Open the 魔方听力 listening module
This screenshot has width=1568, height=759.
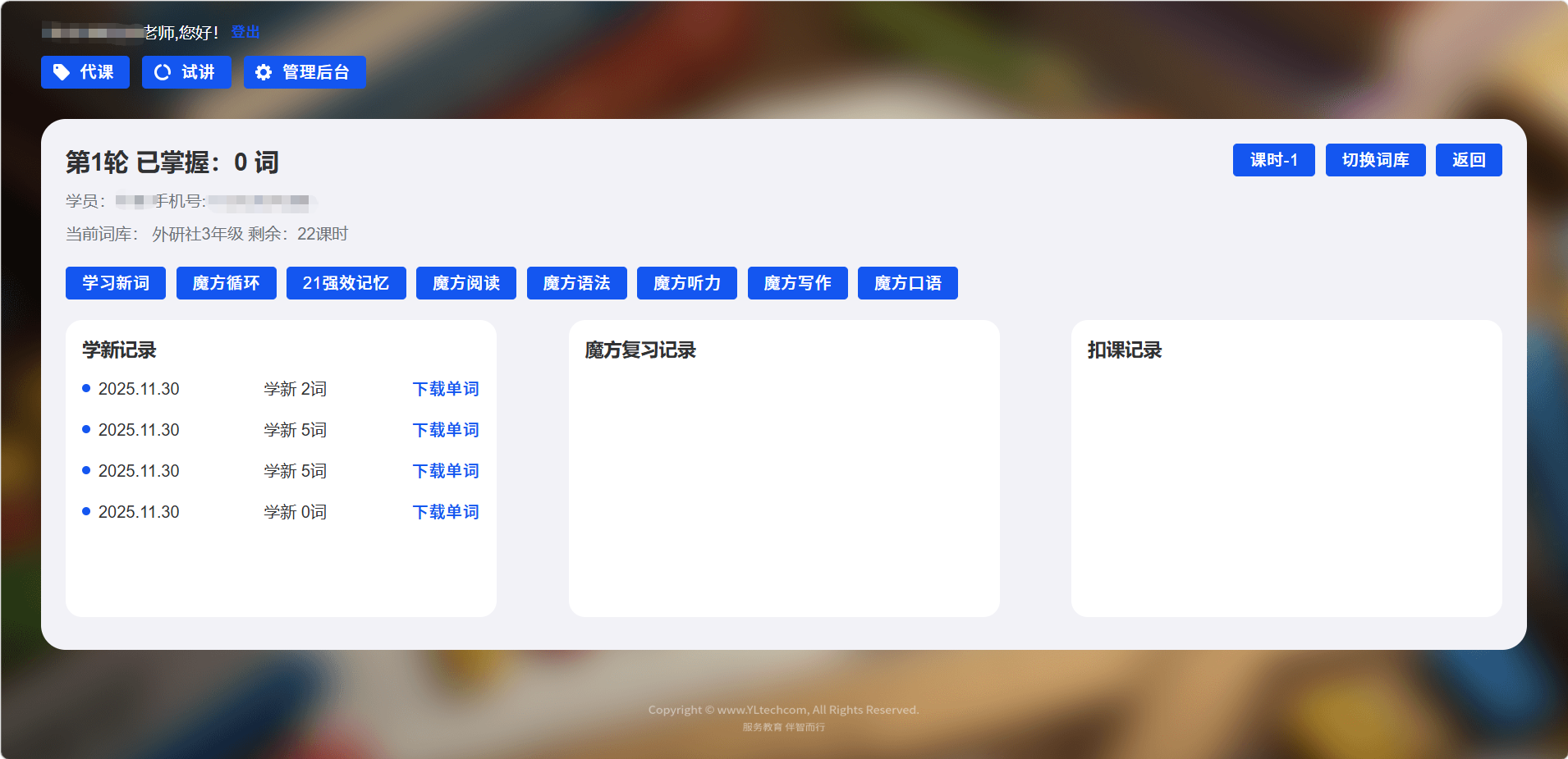(687, 283)
